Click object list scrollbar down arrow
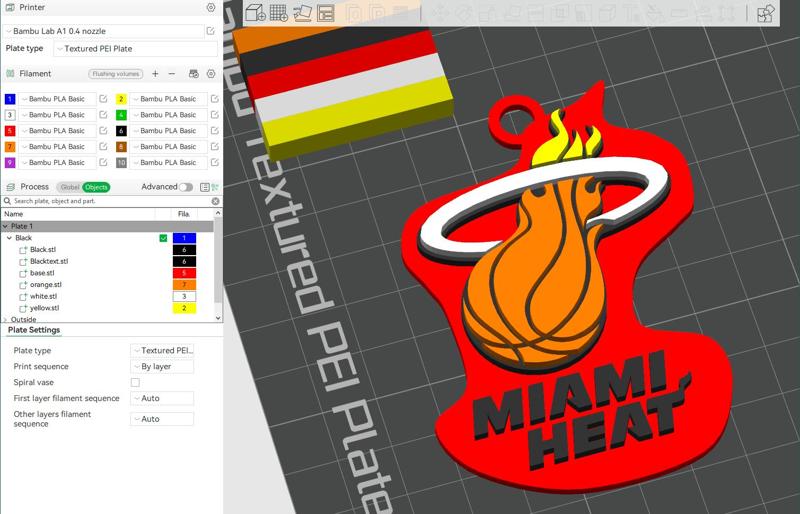This screenshot has width=800, height=514. 218,318
